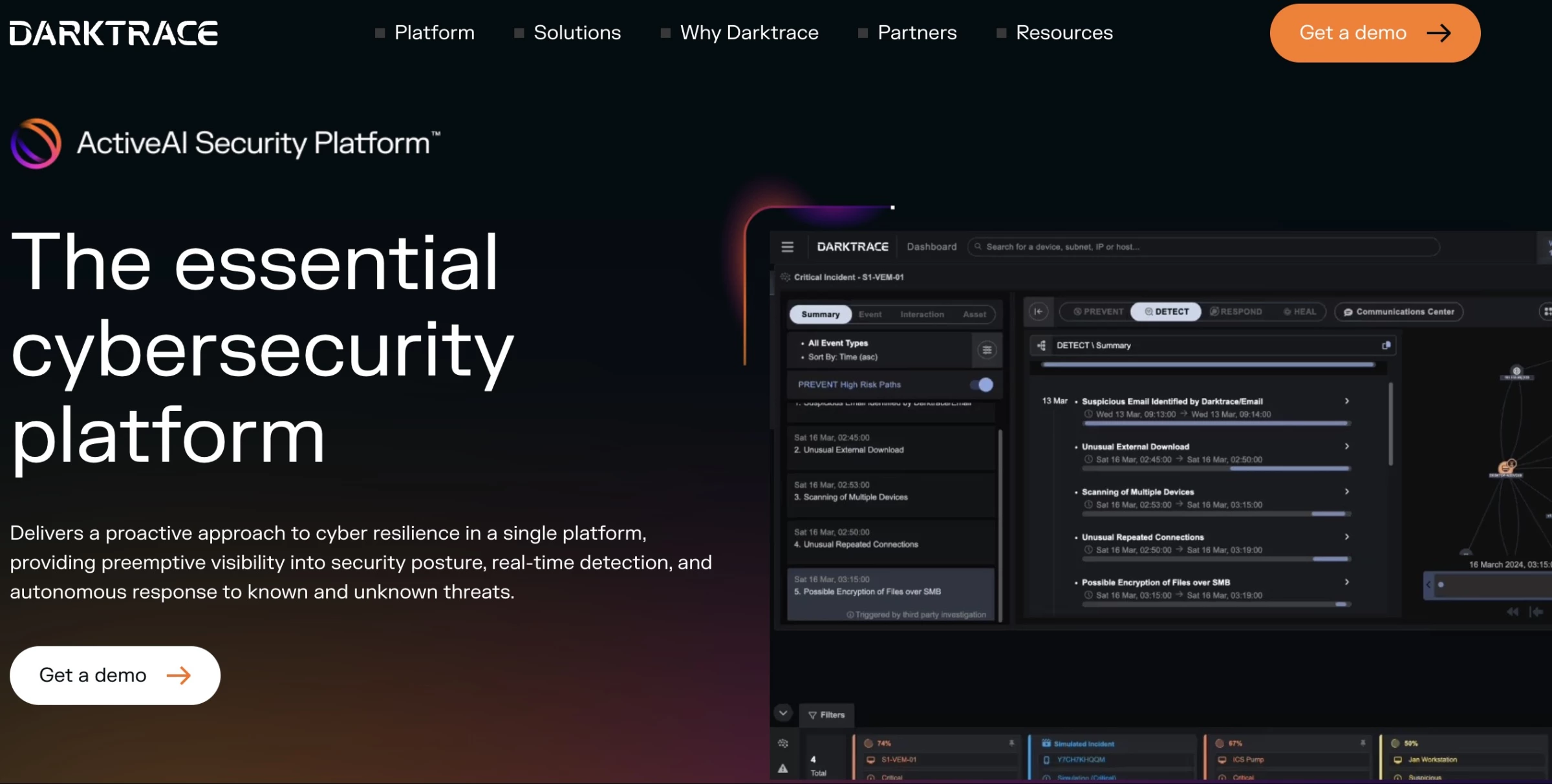Image resolution: width=1552 pixels, height=784 pixels.
Task: Toggle PREVENT High Risk Paths switch
Action: point(982,385)
